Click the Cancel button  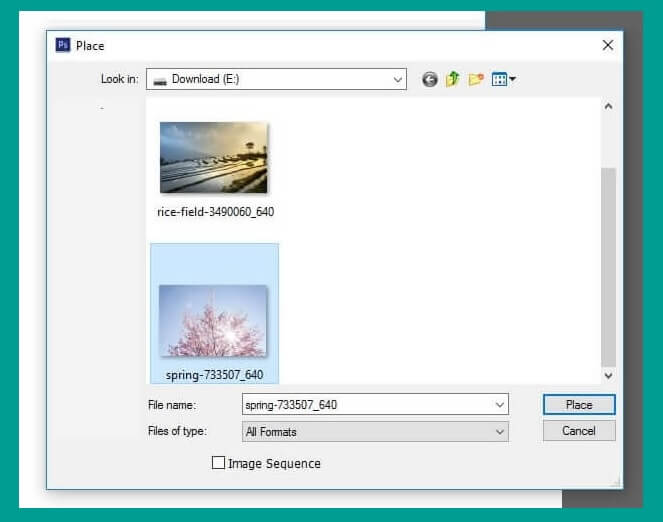click(579, 431)
